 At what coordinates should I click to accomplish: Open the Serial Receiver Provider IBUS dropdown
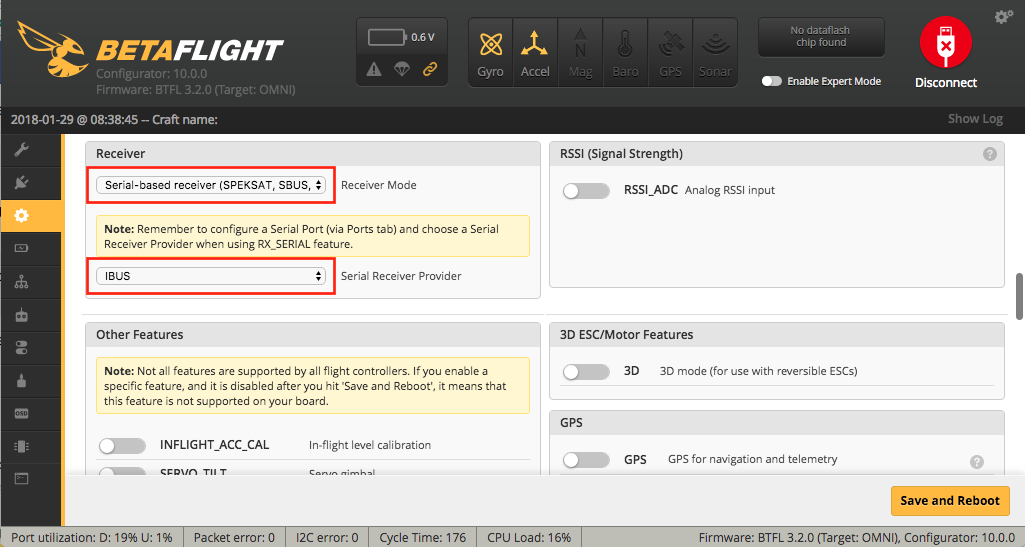point(210,276)
